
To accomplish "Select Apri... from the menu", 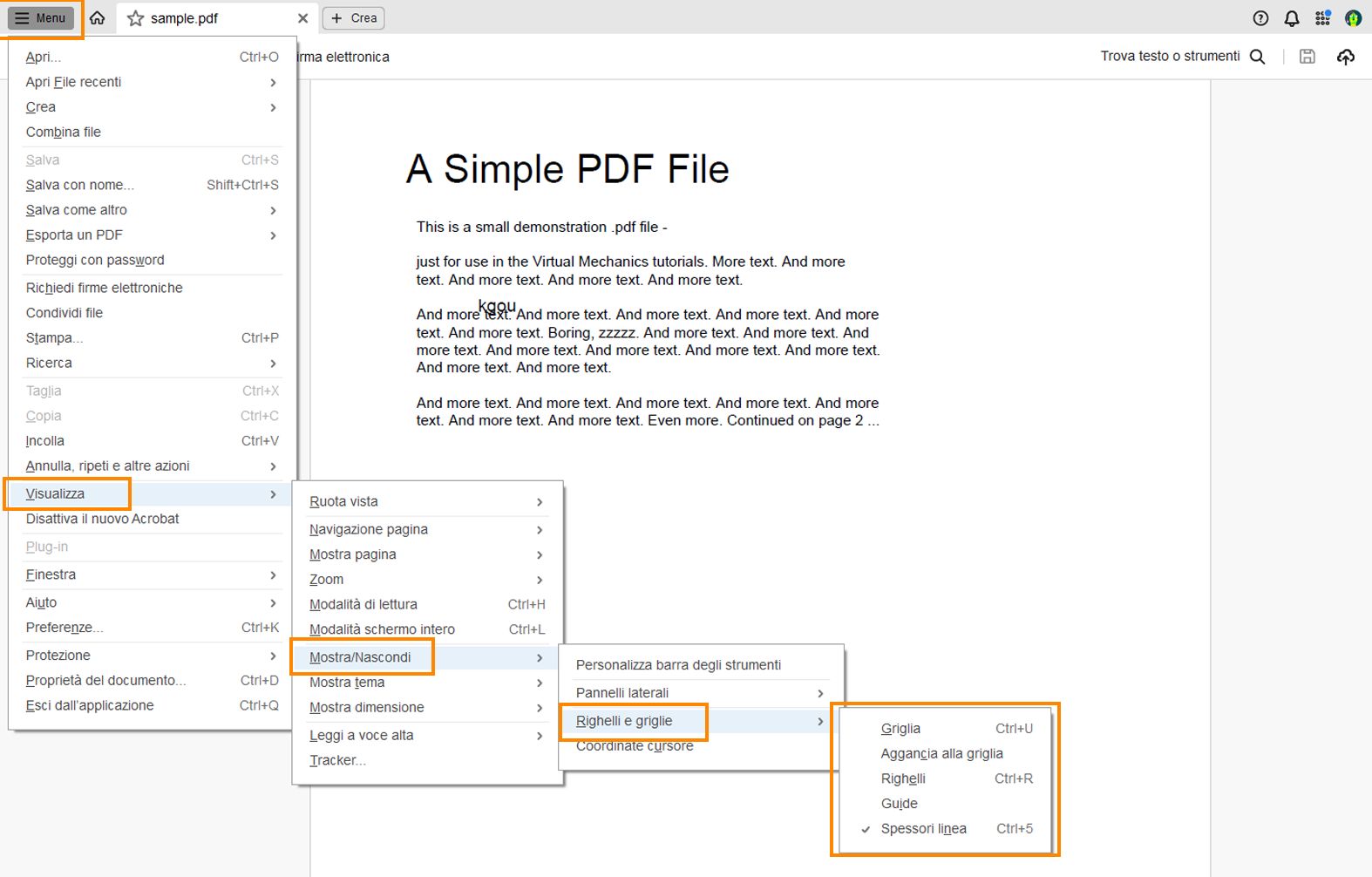I will coord(153,57).
